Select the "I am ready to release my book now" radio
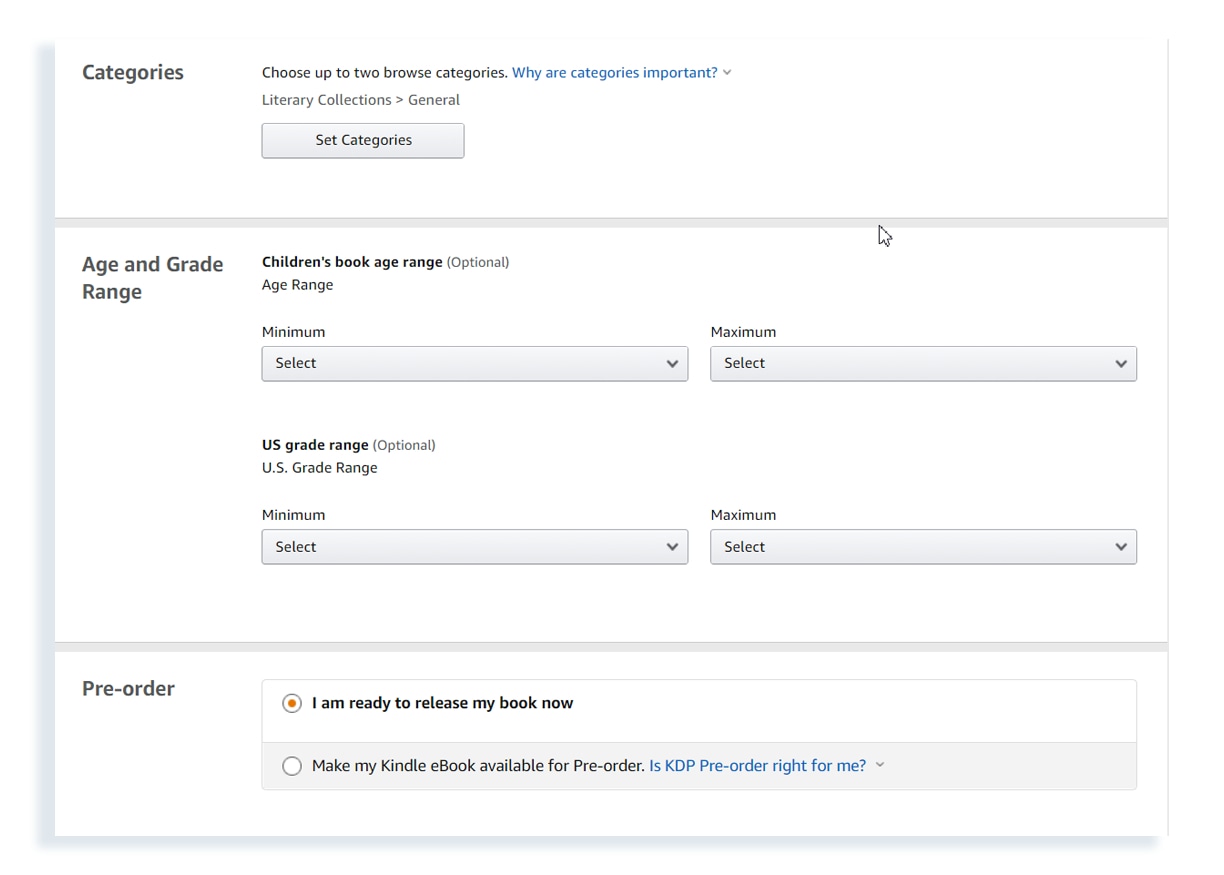This screenshot has width=1224, height=875. [291, 703]
